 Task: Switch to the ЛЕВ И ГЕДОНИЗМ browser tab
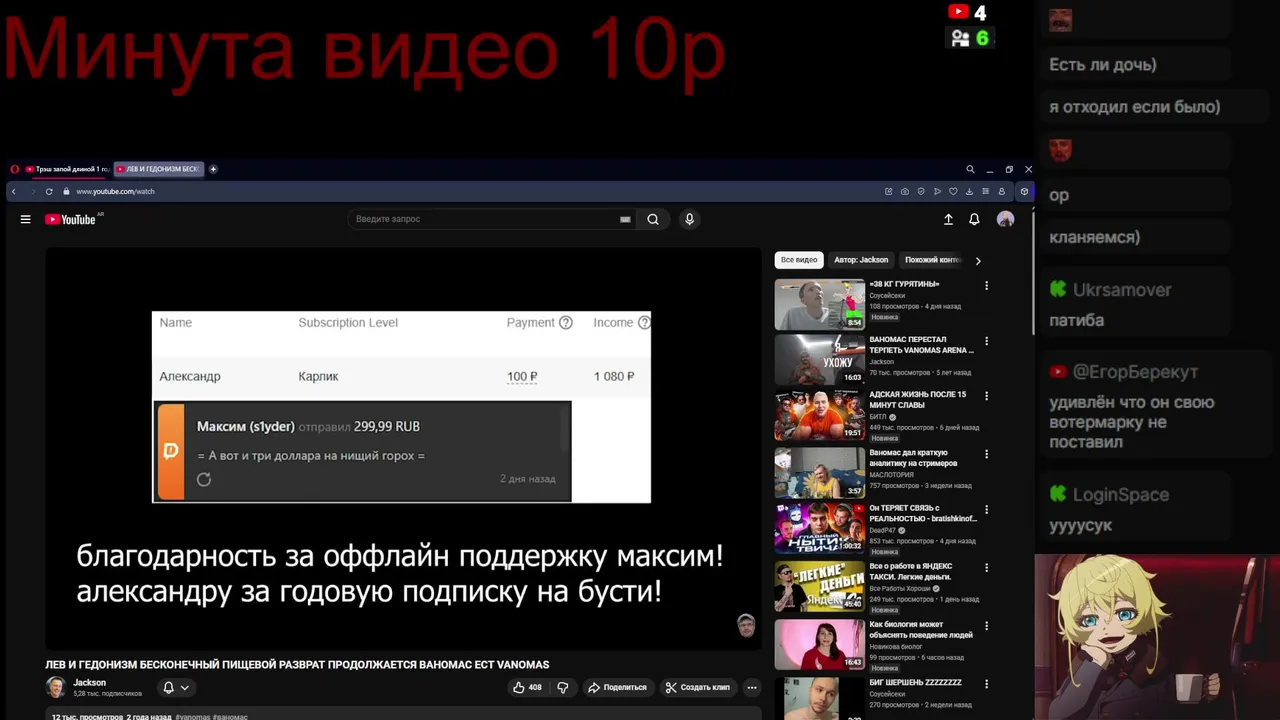(157, 169)
